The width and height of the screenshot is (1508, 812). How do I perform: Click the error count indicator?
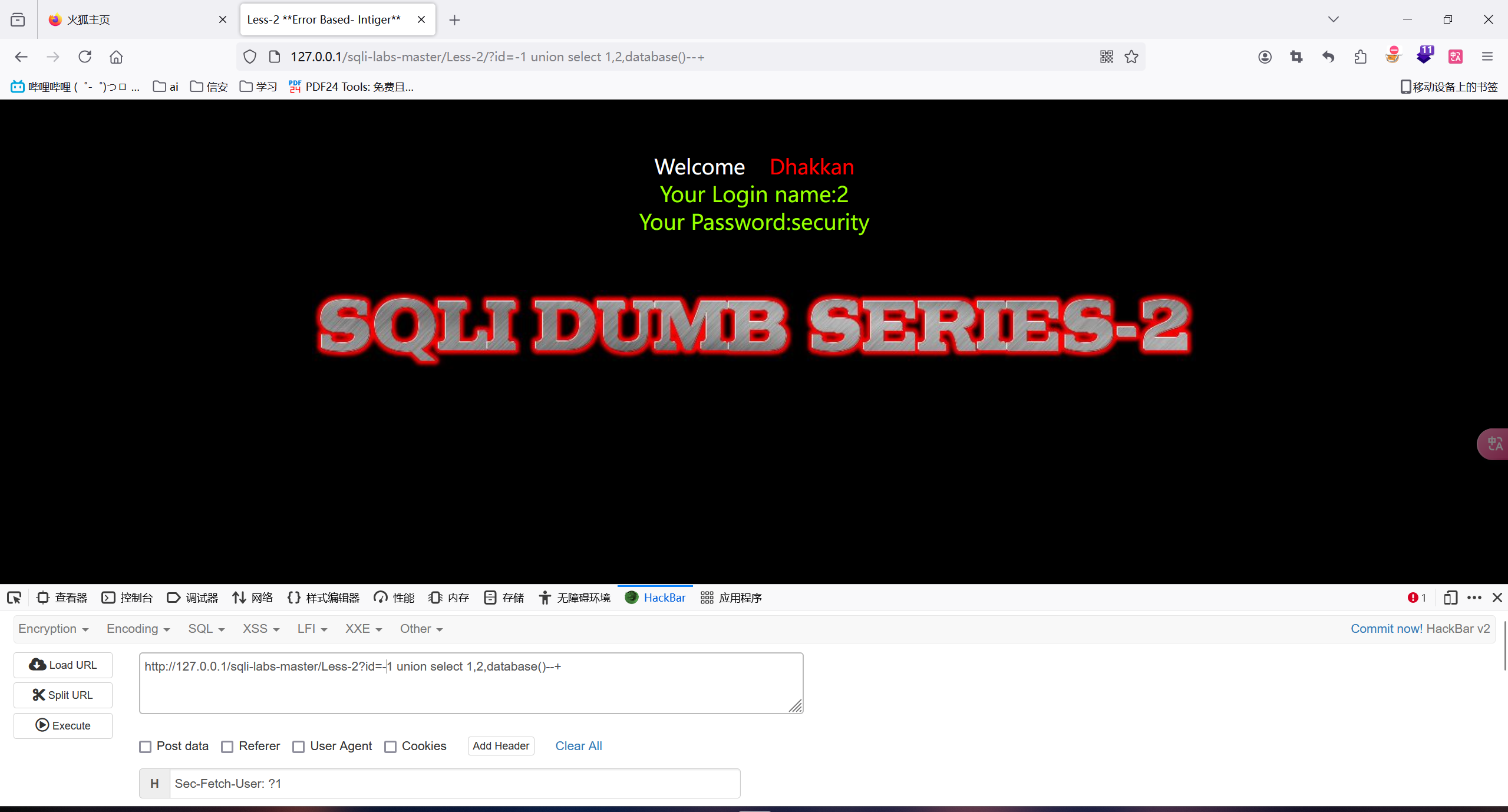pyautogui.click(x=1417, y=598)
